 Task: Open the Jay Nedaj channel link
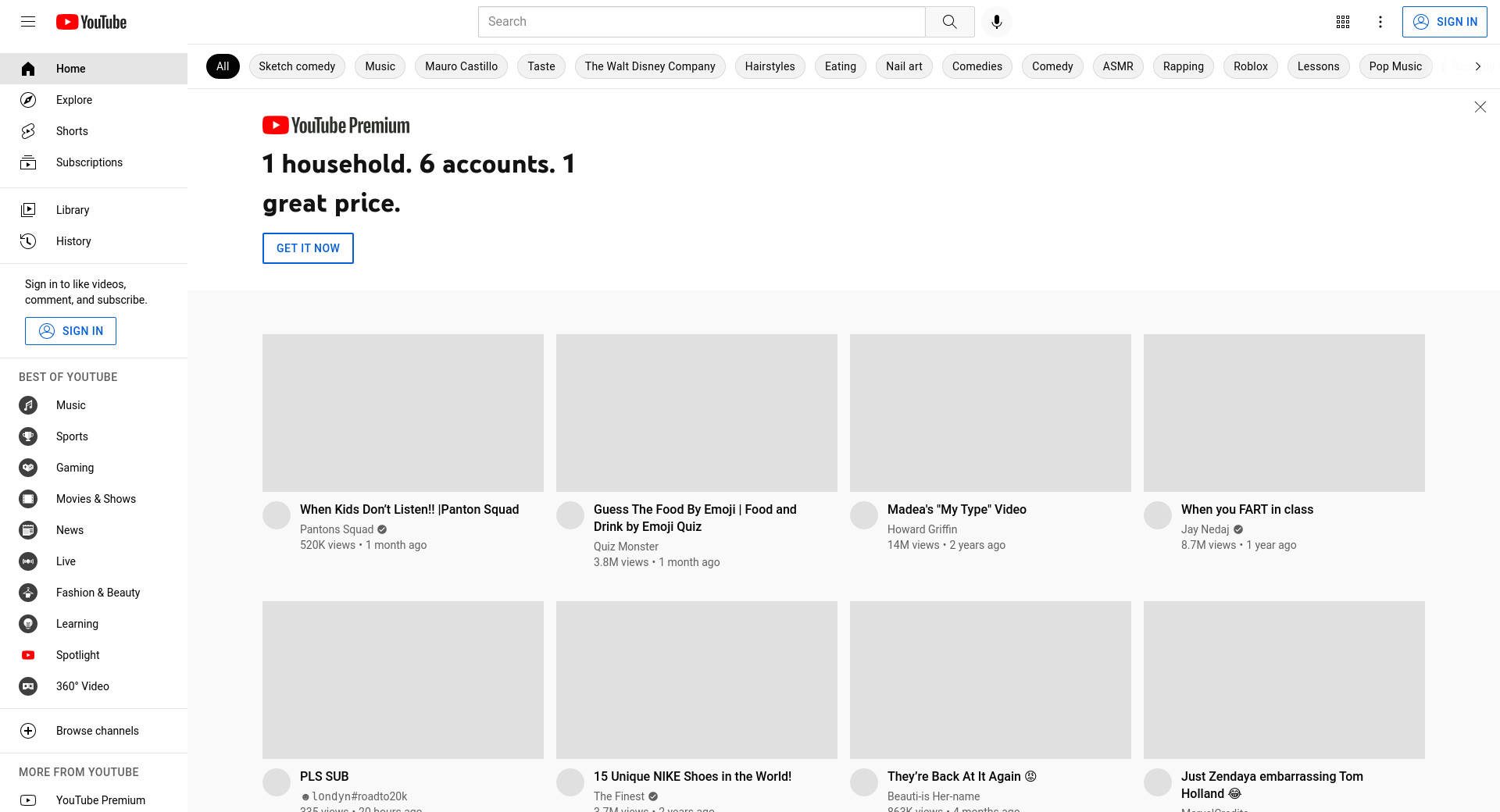point(1205,529)
